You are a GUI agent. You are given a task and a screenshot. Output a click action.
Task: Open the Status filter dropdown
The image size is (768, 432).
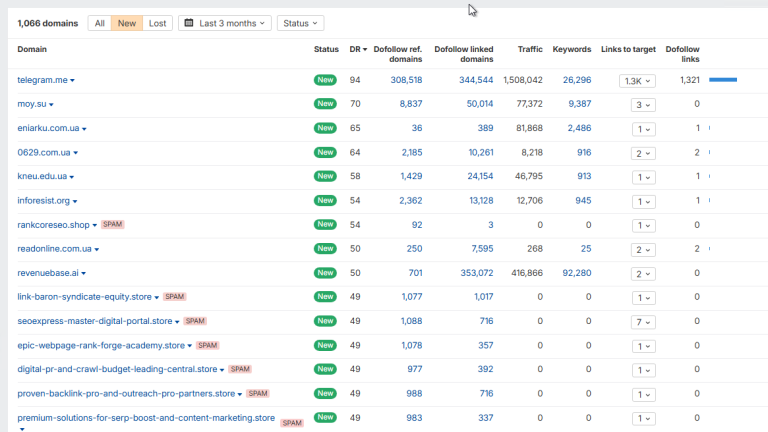(x=300, y=23)
